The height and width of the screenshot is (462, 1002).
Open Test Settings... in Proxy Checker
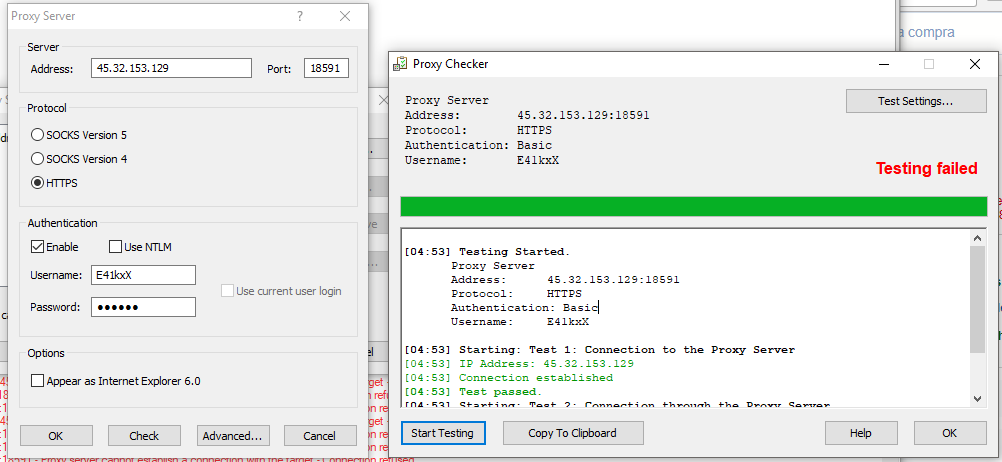tap(916, 101)
